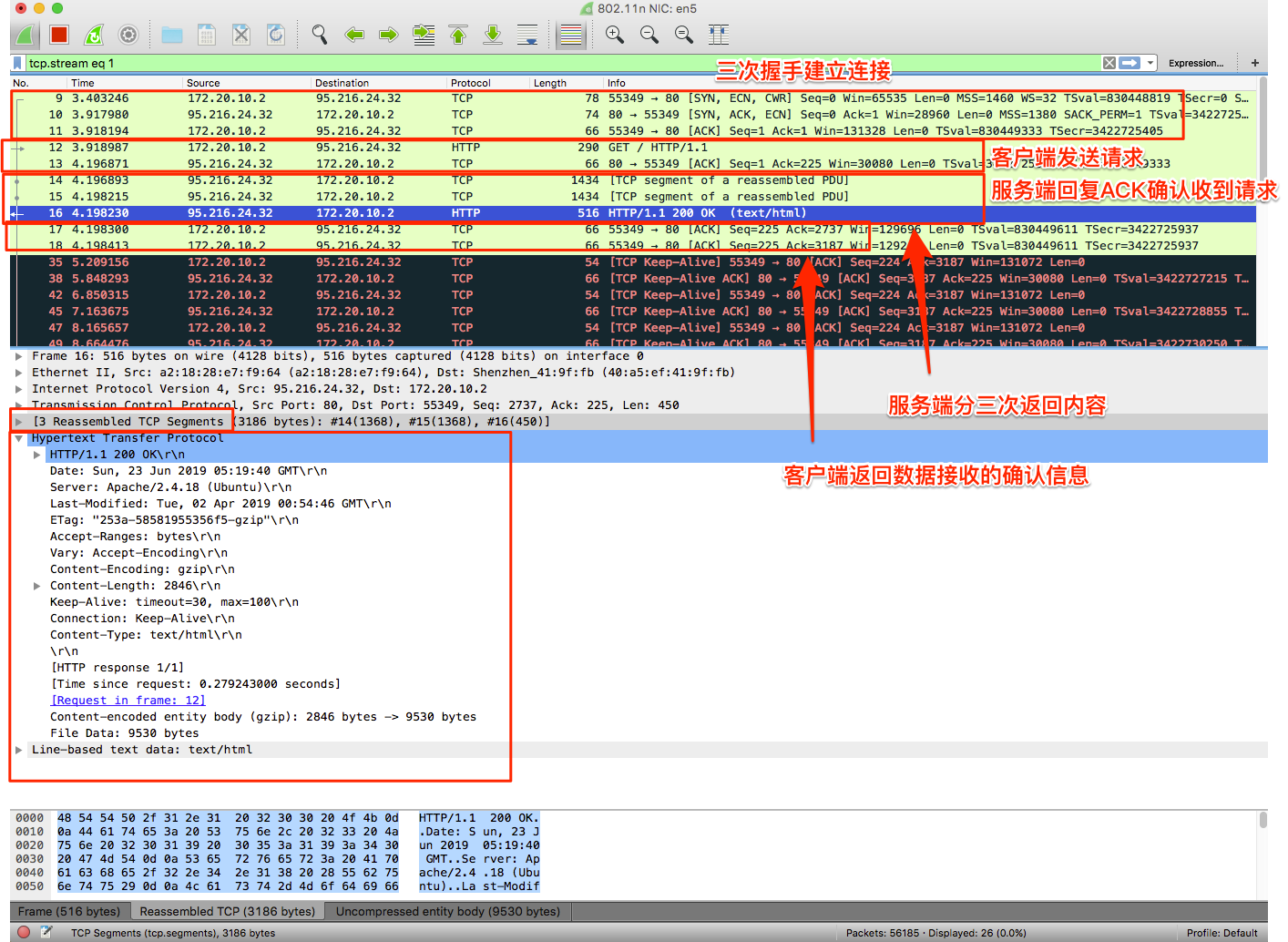The height and width of the screenshot is (942, 1288).
Task: Switch to Frame (516 bytes) tab
Action: click(x=69, y=911)
